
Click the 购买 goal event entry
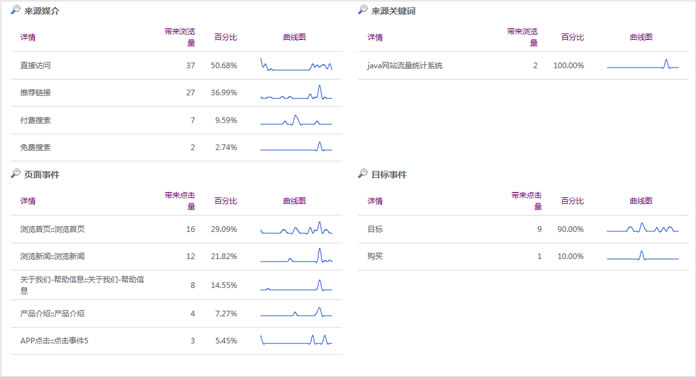pyautogui.click(x=375, y=256)
